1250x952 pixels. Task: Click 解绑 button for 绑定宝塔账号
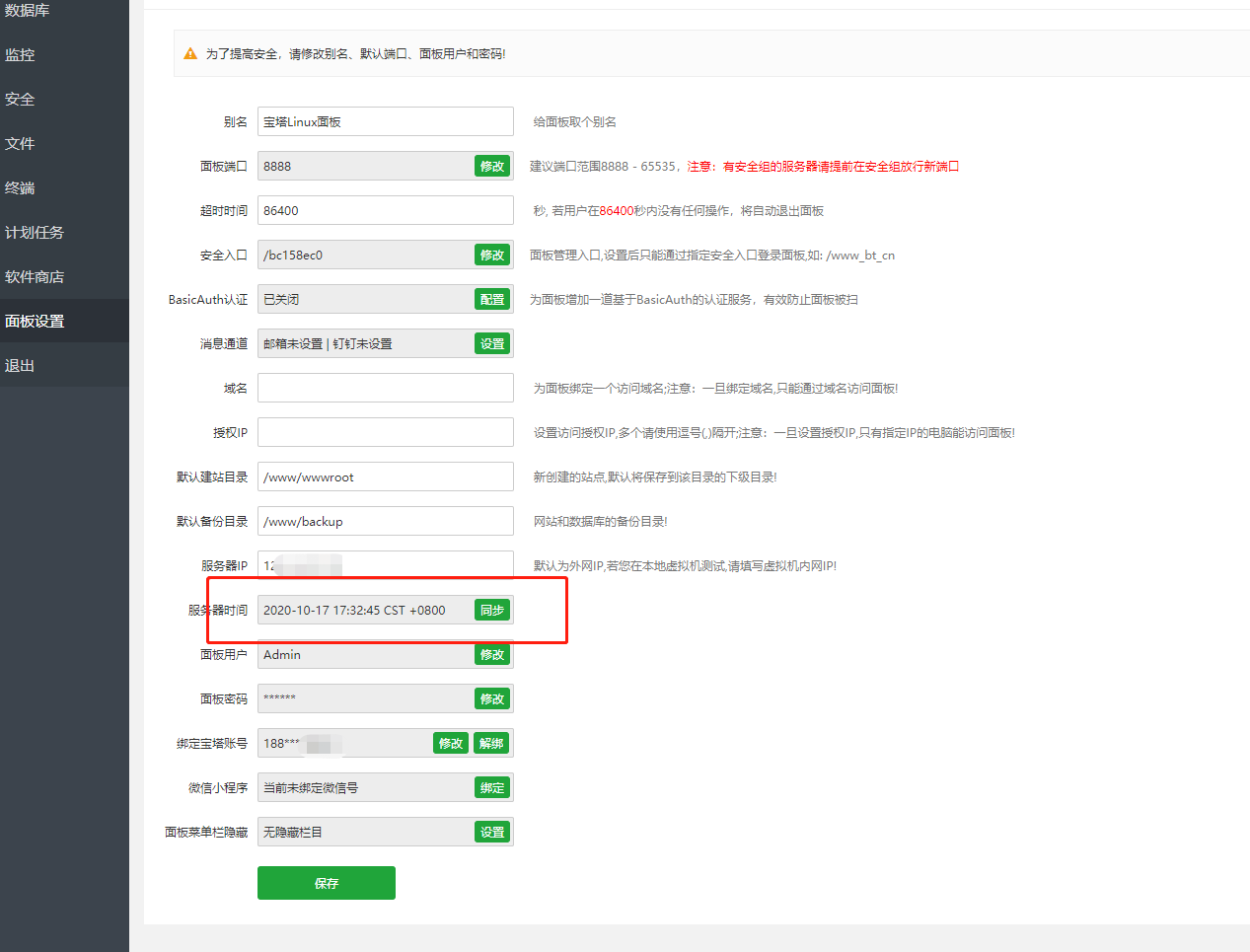coord(491,743)
